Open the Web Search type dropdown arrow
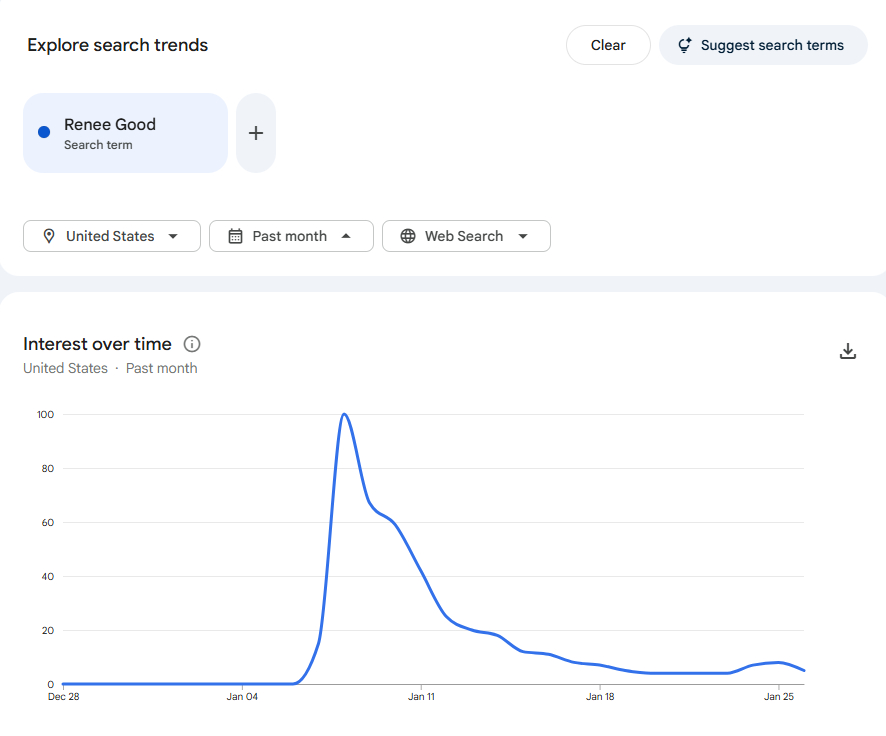This screenshot has width=886, height=736. click(x=523, y=236)
